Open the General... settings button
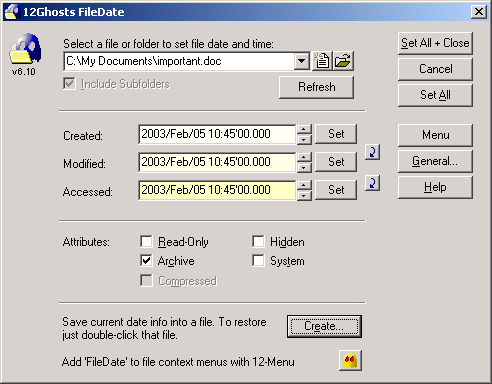Viewport: 492px width, 384px height. coord(435,161)
